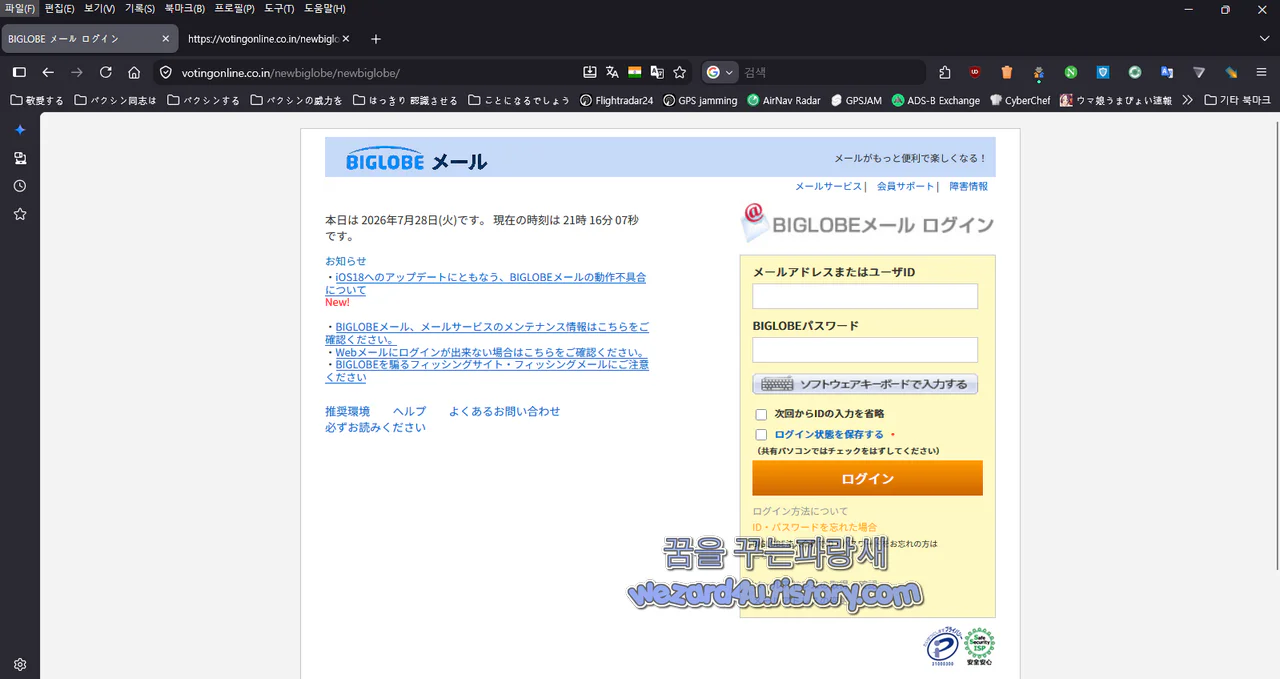The width and height of the screenshot is (1280, 679).
Task: Open the 障害情報 link
Action: (x=968, y=186)
